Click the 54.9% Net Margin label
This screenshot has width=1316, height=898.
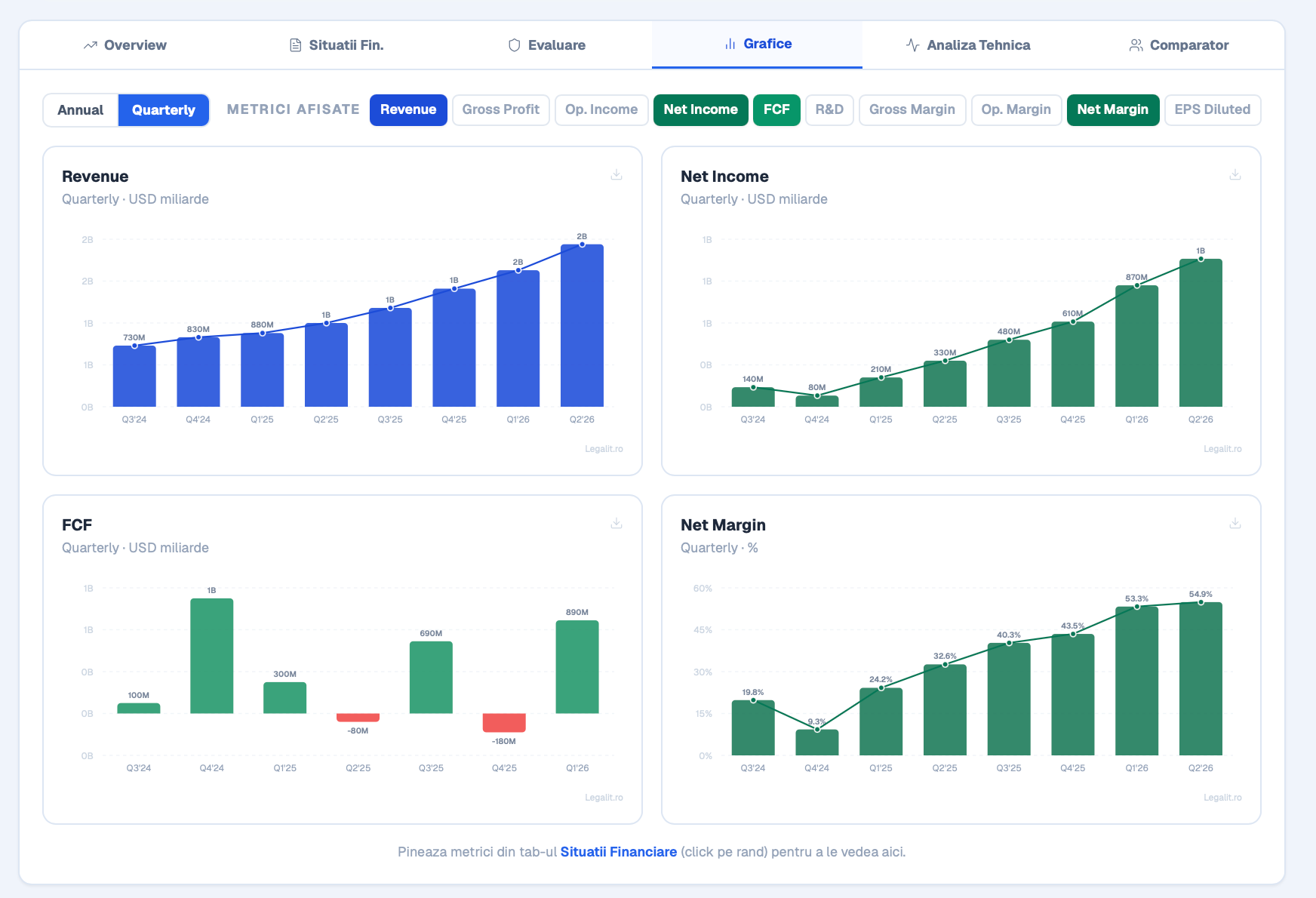click(1201, 595)
